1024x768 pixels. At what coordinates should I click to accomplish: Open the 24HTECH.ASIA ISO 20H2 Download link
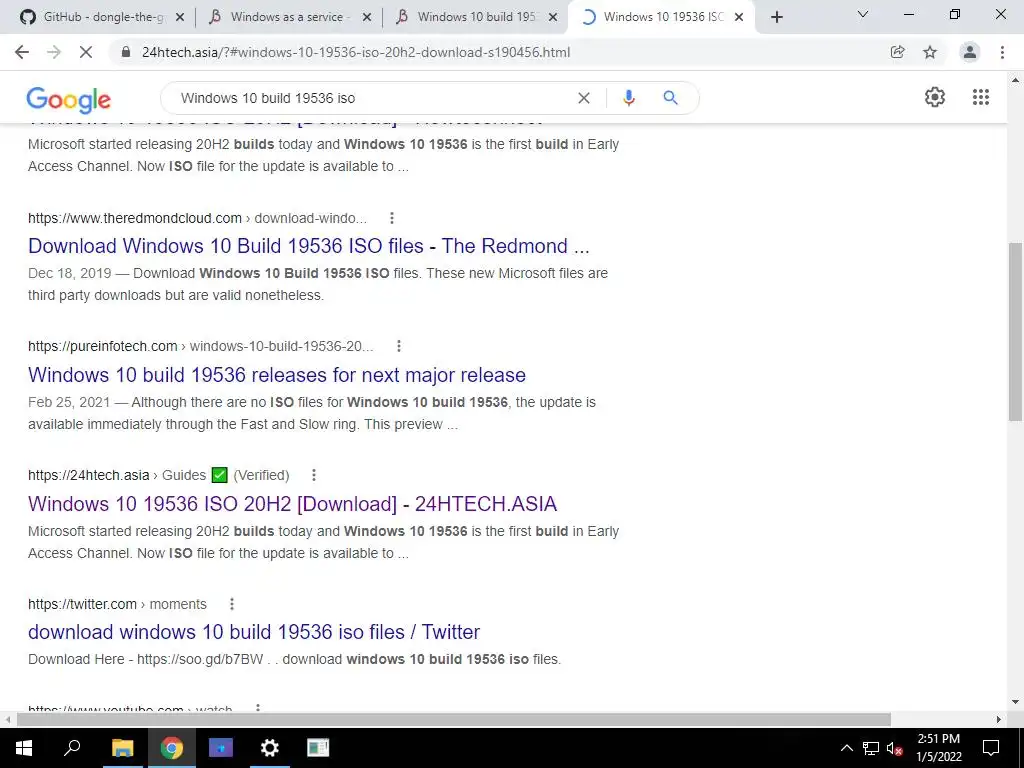click(293, 504)
